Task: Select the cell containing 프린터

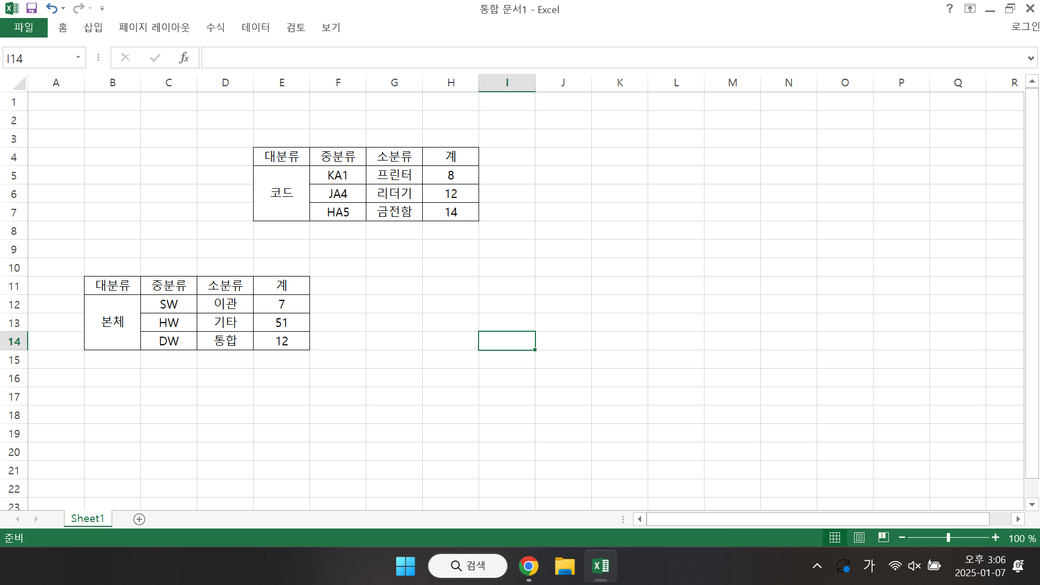Action: tap(394, 175)
